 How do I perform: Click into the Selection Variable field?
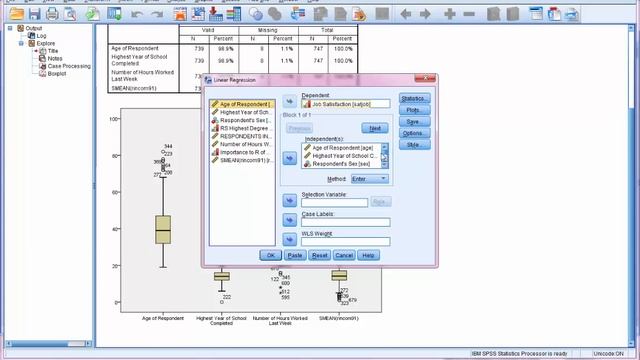coord(334,202)
